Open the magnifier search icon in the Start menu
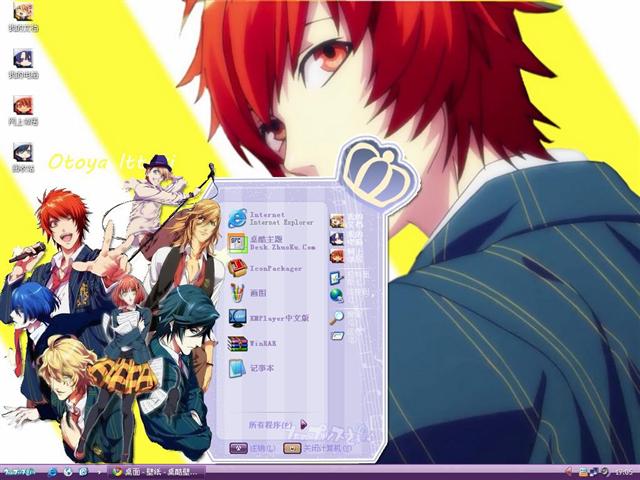This screenshot has height=480, width=640. tap(337, 317)
